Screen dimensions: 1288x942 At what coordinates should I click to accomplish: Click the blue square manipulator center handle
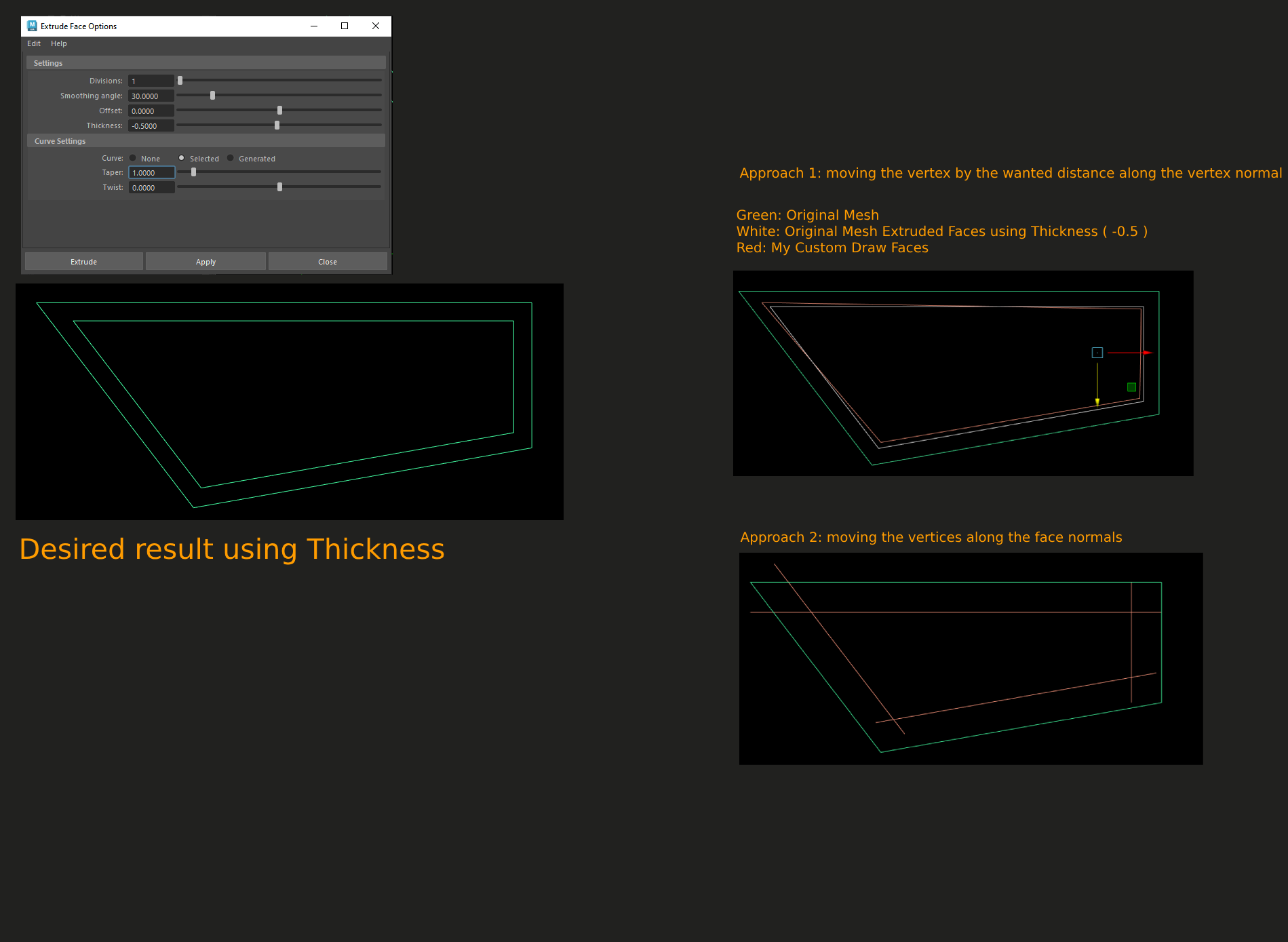click(1097, 353)
